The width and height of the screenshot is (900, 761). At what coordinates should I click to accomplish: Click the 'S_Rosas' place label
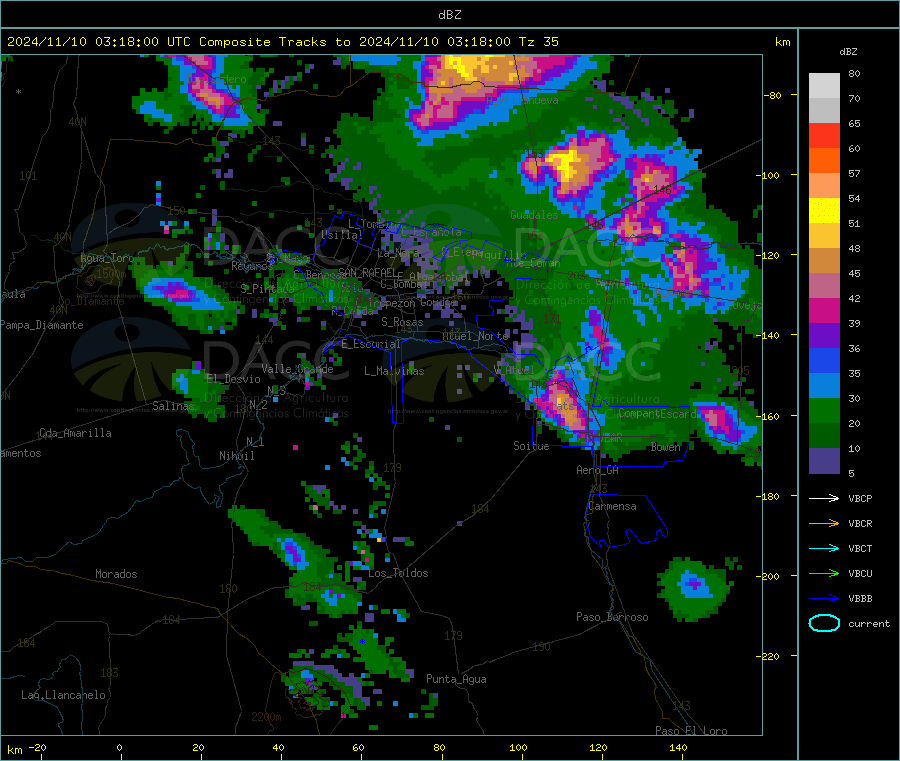[x=402, y=322]
